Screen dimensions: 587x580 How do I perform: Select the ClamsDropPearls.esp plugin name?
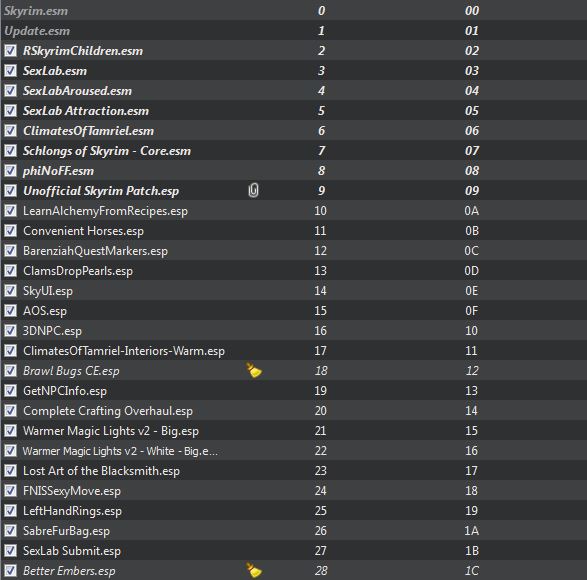(78, 271)
